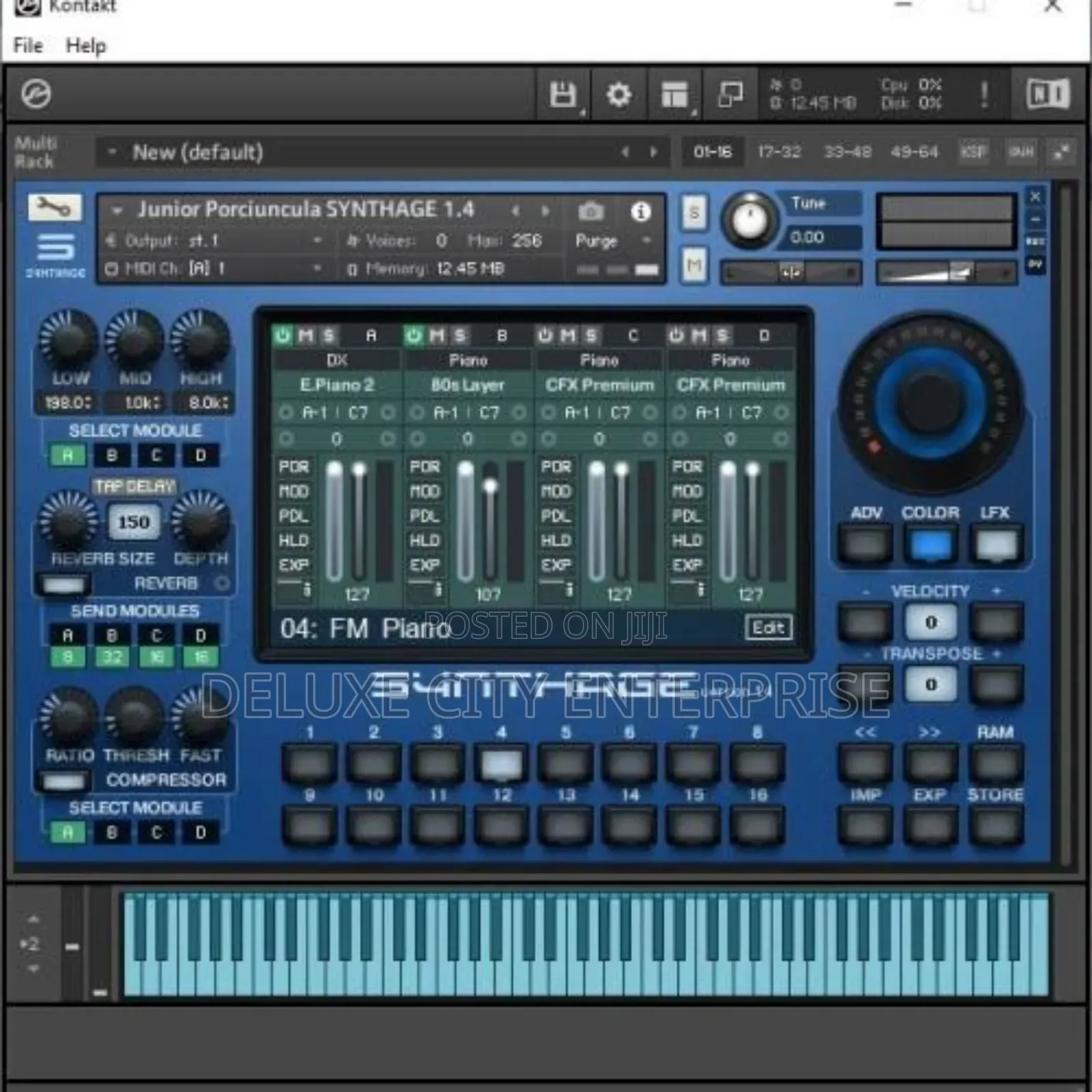The width and height of the screenshot is (1092, 1092).
Task: Switch to rack page 01-16
Action: (713, 152)
